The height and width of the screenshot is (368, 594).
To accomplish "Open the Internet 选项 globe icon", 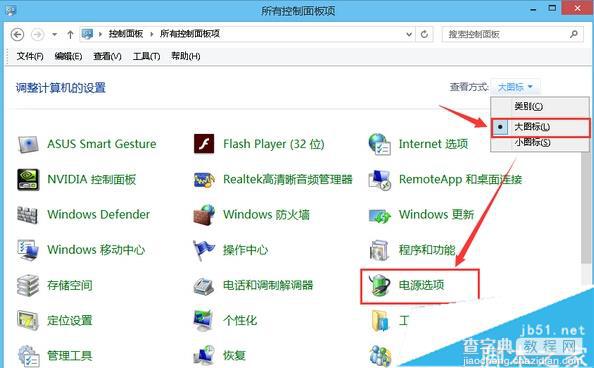I will tap(379, 144).
